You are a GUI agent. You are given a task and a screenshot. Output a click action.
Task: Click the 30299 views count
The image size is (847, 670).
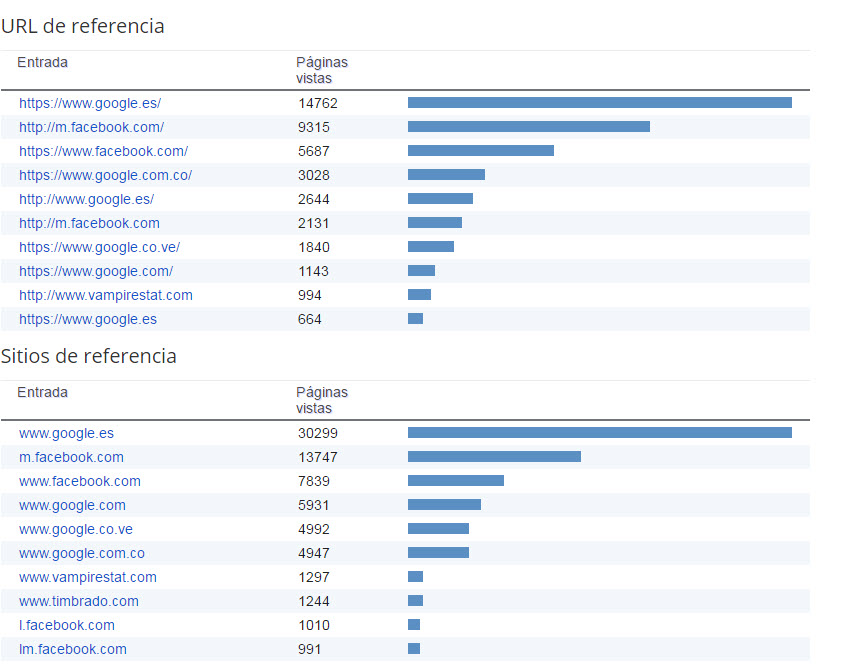point(318,433)
